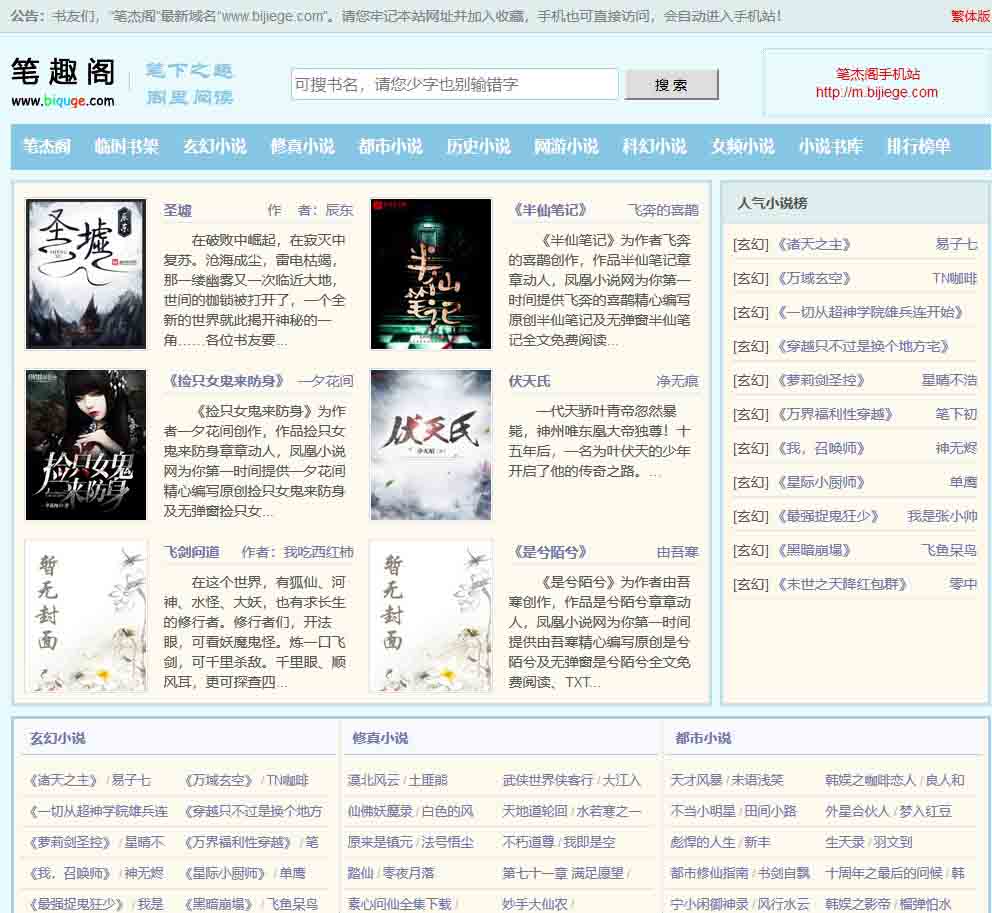Open the mobile site link m.bijiege.com

click(x=876, y=92)
